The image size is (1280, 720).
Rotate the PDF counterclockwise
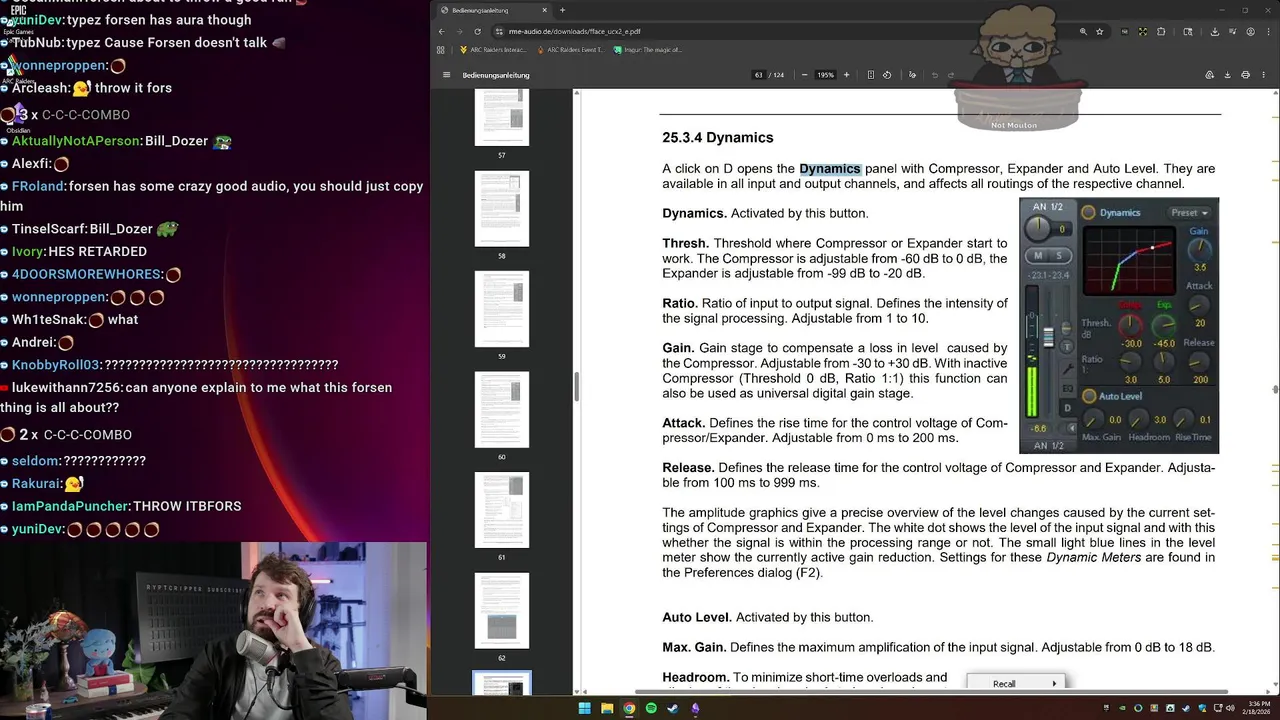coord(887,75)
